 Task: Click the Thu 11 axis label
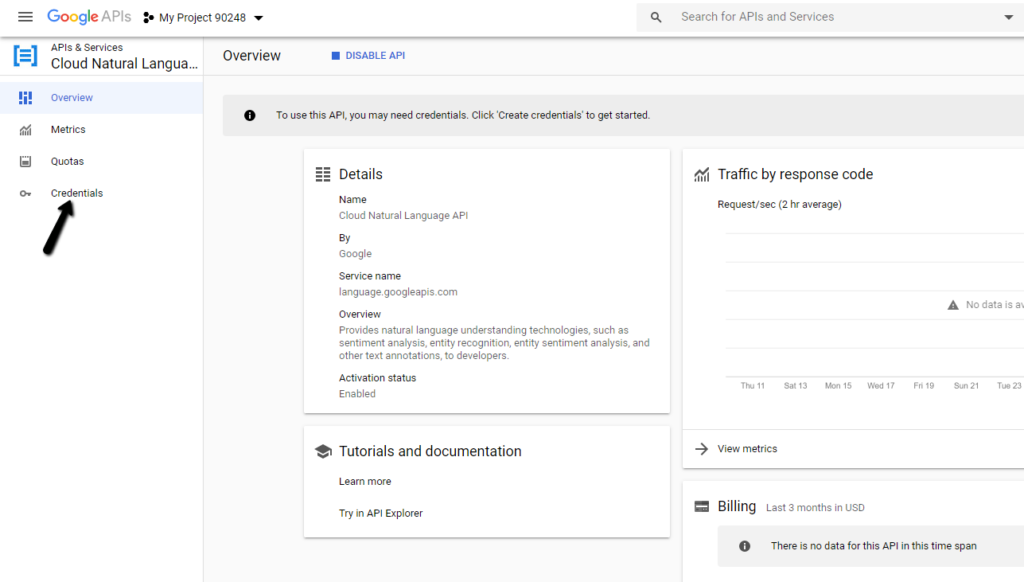pyautogui.click(x=752, y=386)
